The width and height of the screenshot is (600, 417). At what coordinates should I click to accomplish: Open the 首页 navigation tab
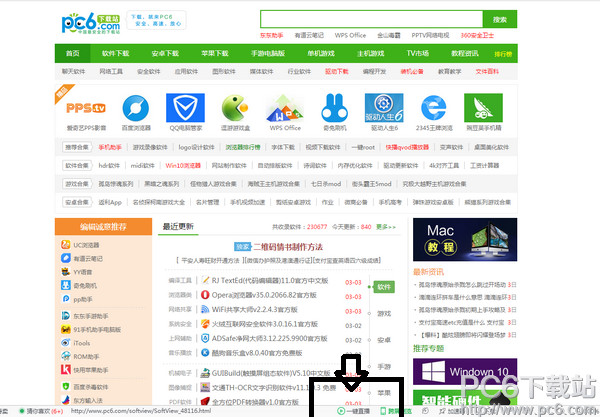(x=73, y=54)
